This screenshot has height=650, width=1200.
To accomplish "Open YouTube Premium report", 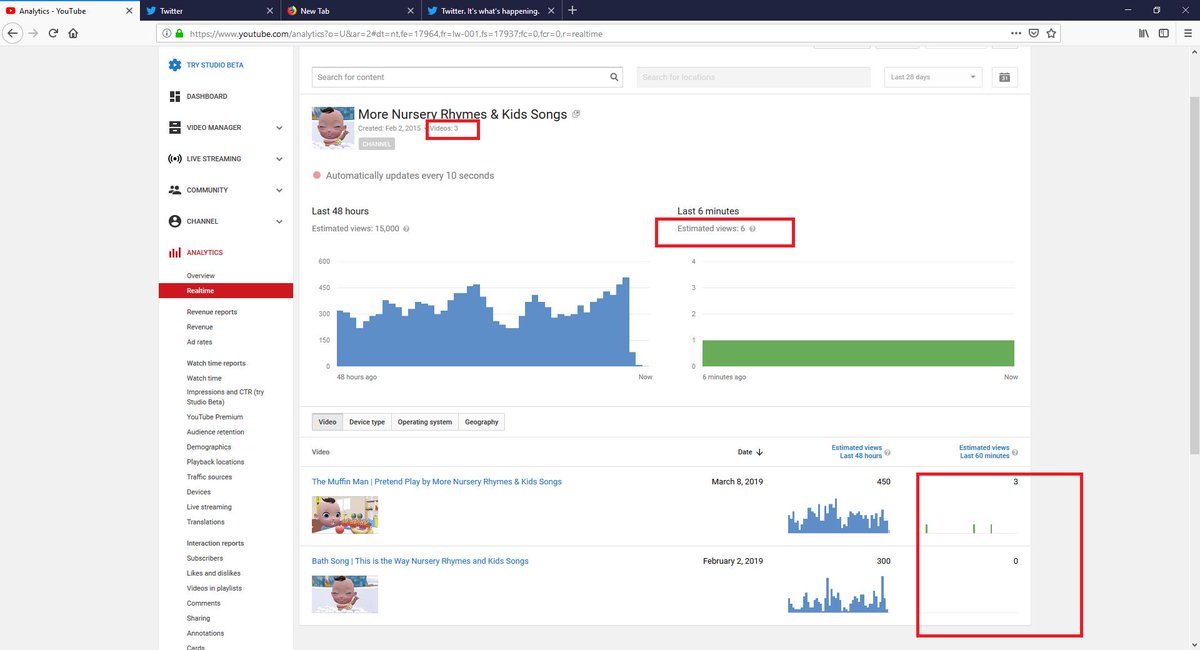I will (x=215, y=417).
